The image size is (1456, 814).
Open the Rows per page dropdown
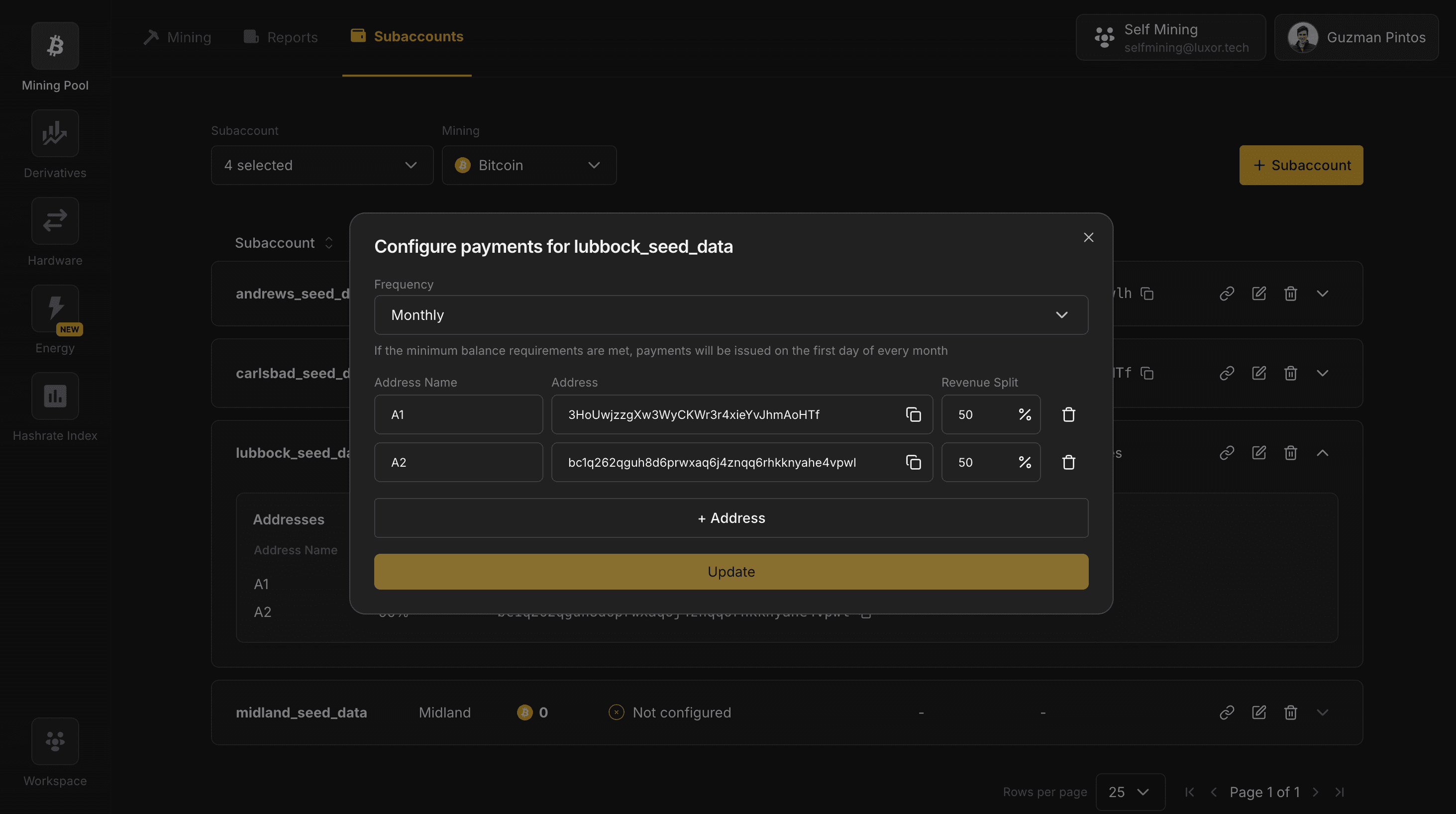(1130, 792)
